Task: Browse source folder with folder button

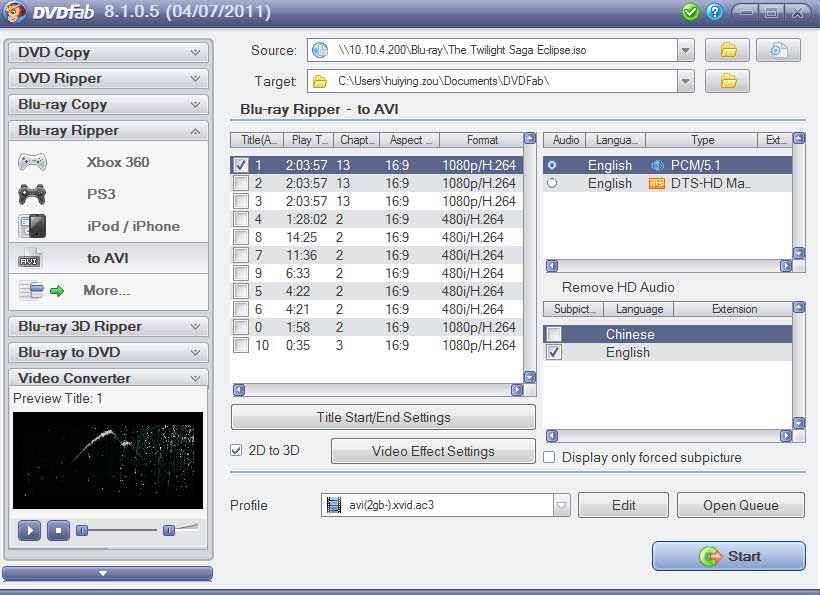Action: 727,50
